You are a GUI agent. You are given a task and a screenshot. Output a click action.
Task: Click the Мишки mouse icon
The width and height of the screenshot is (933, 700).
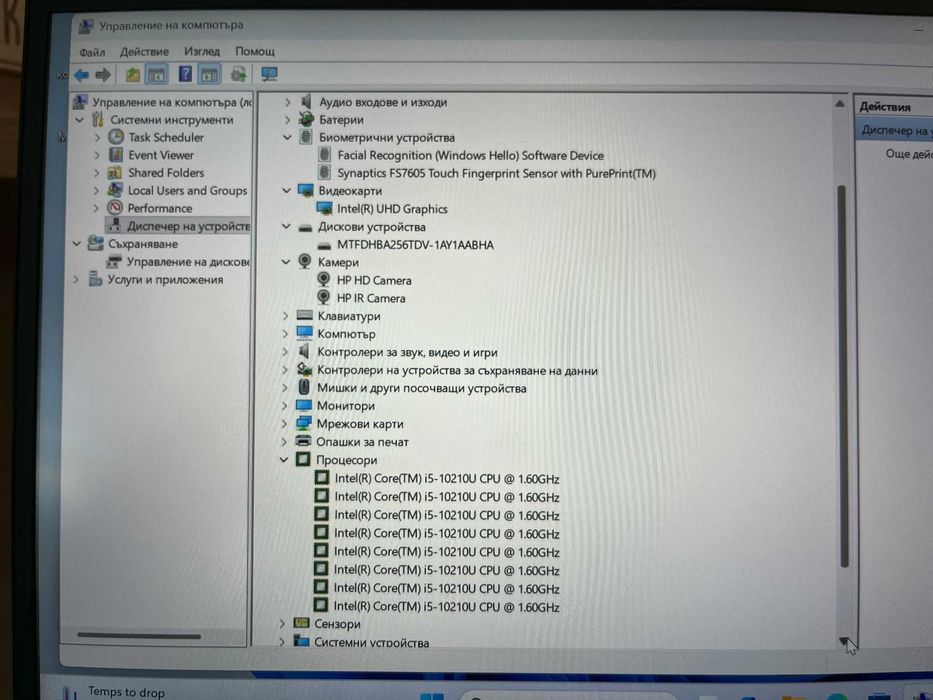click(304, 387)
